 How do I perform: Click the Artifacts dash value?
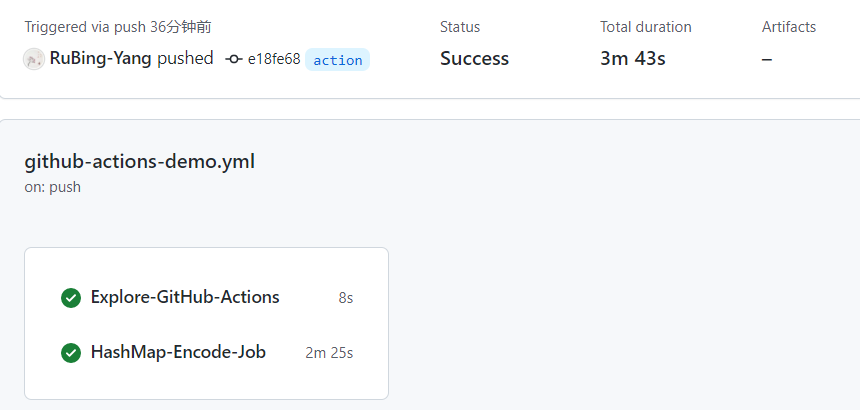click(767, 59)
